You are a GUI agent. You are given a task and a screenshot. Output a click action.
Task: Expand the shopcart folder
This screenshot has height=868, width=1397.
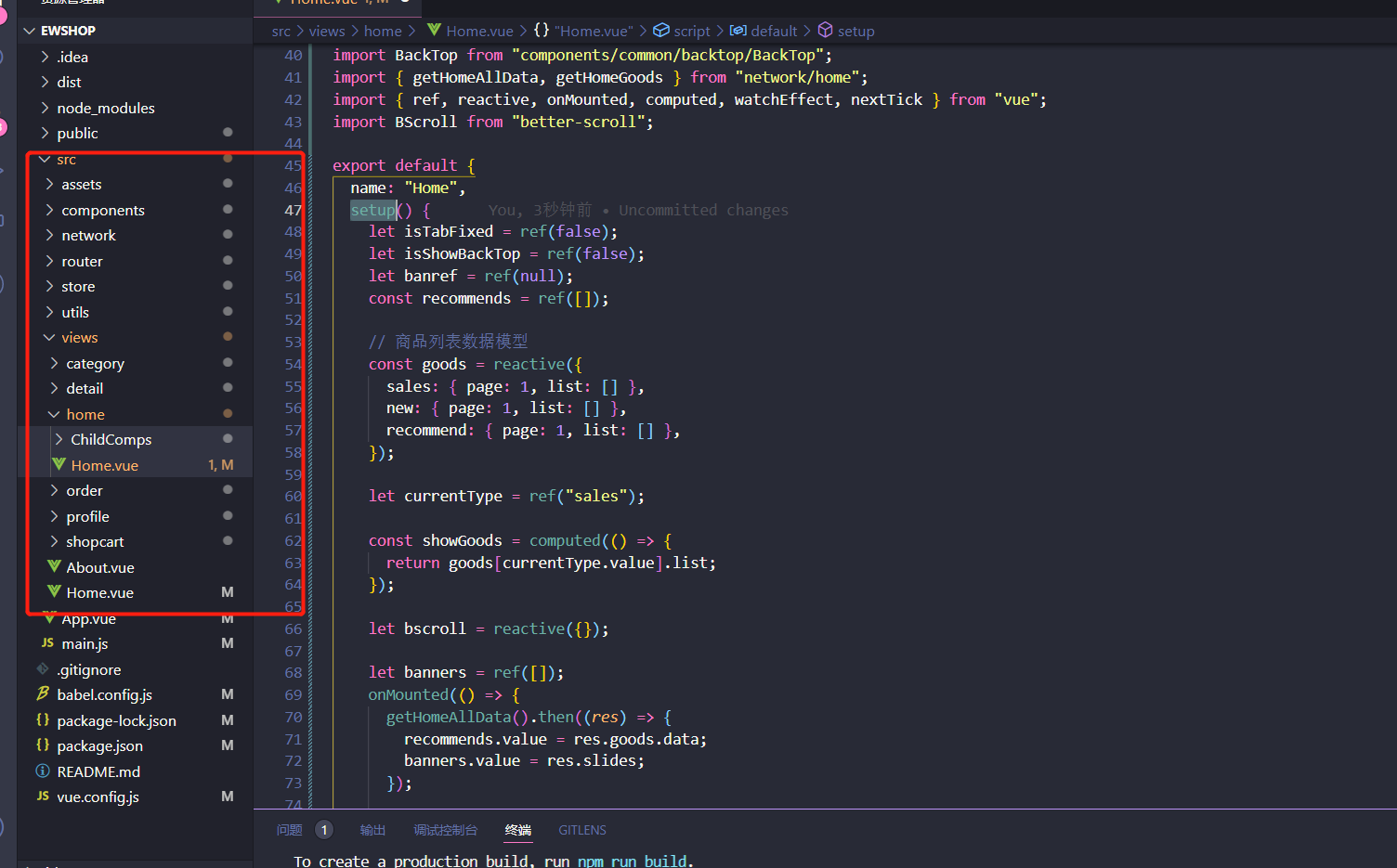point(95,542)
